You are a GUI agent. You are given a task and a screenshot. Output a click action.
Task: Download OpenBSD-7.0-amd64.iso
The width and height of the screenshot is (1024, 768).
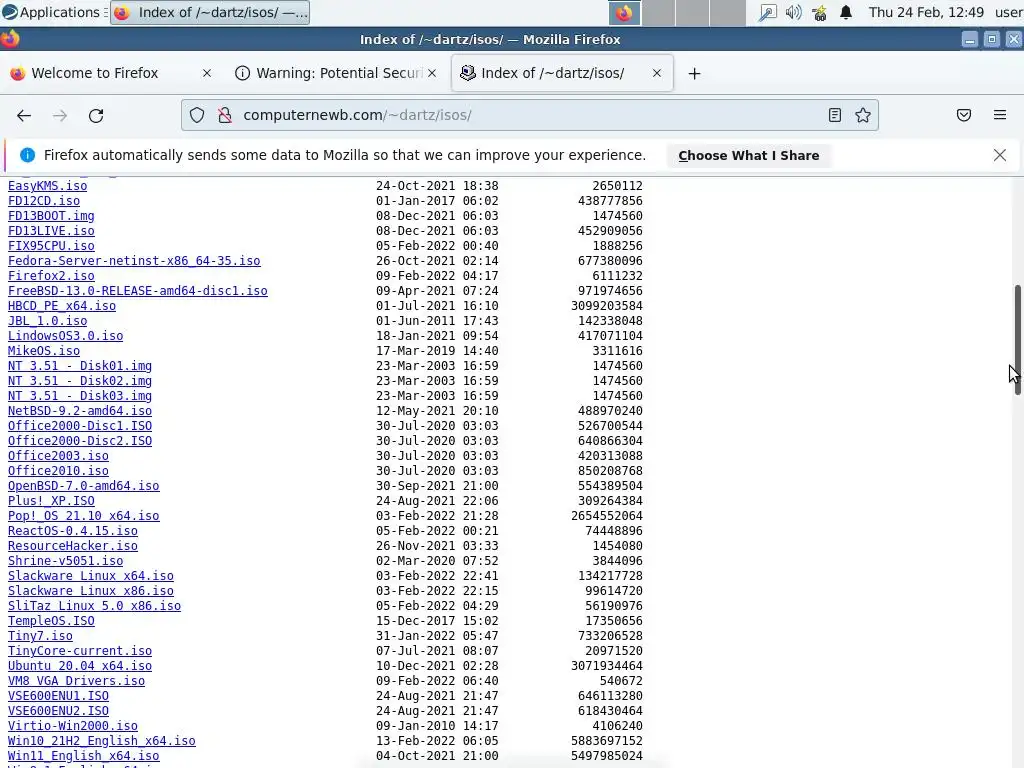pos(84,487)
